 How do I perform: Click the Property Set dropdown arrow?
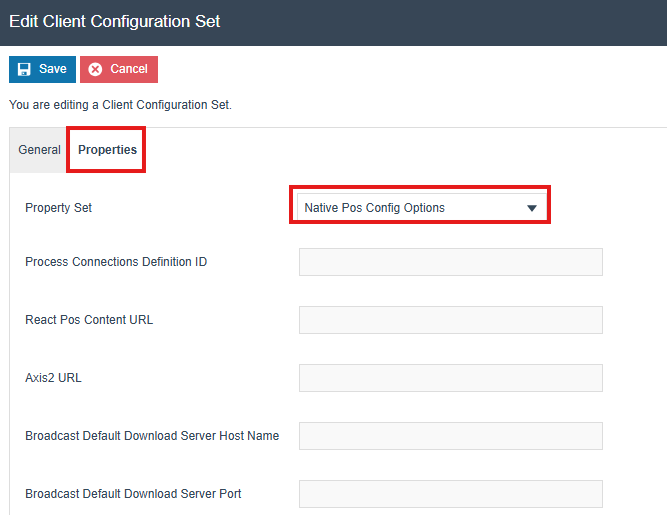click(x=532, y=208)
